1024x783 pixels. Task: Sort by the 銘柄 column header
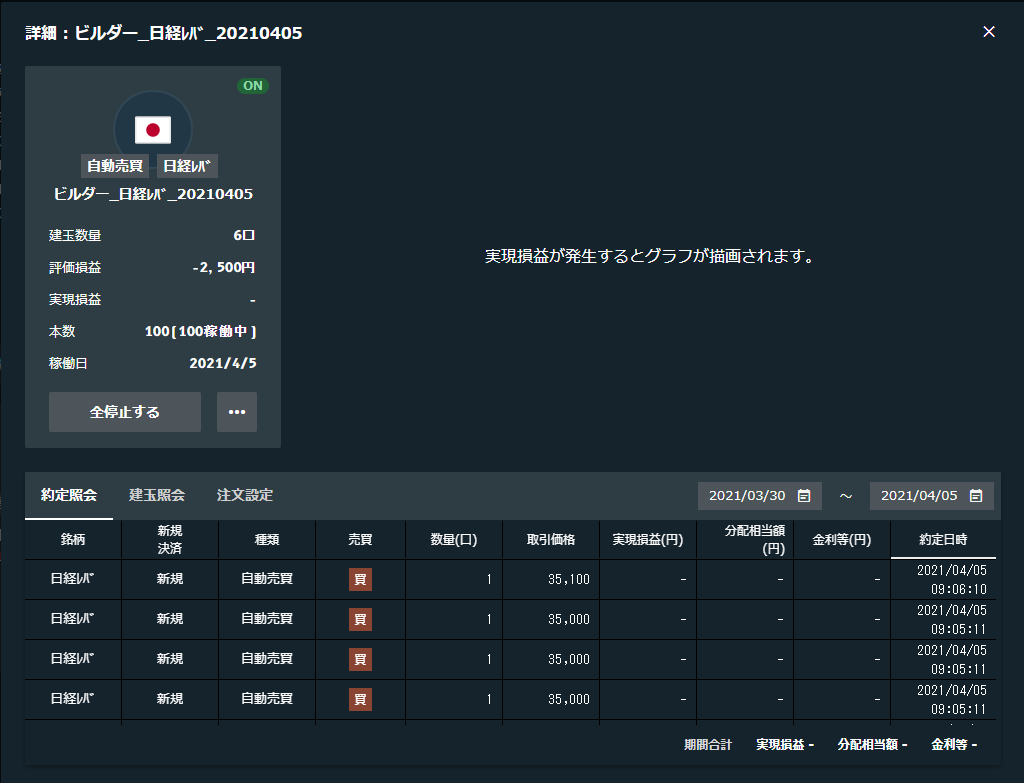[73, 540]
